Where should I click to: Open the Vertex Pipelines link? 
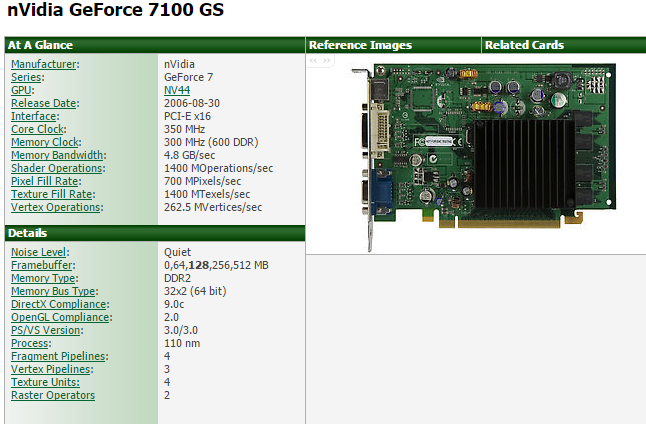click(51, 369)
